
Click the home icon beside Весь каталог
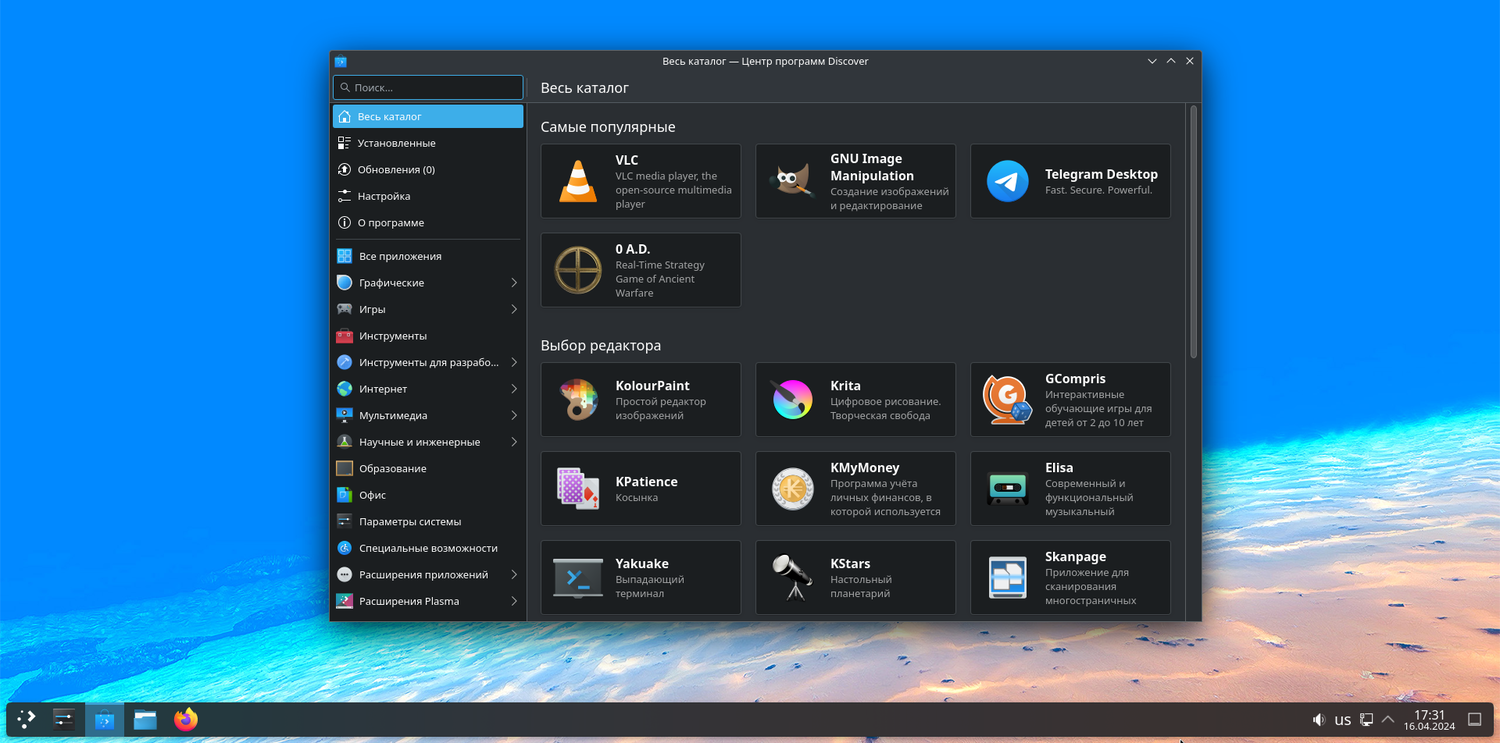345,116
